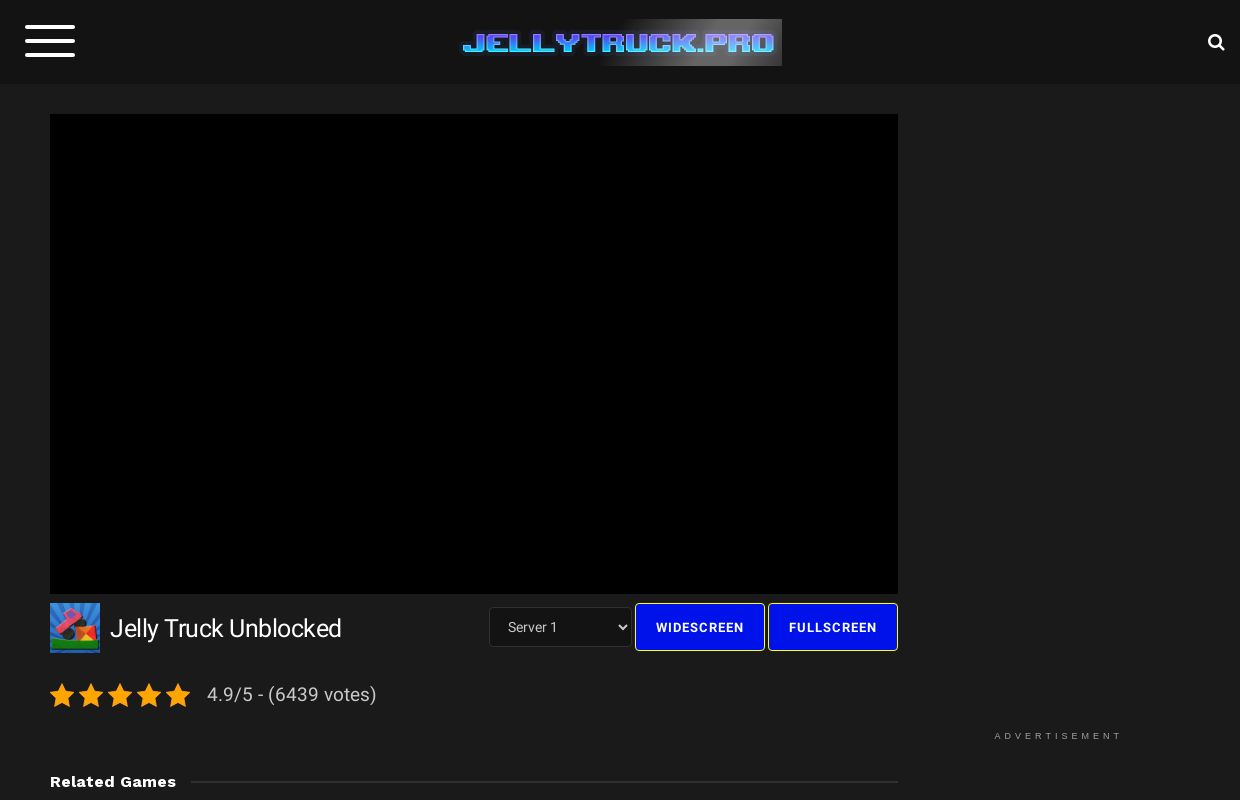Switch the game to Widescreen mode
This screenshot has width=1240, height=800.
point(700,627)
